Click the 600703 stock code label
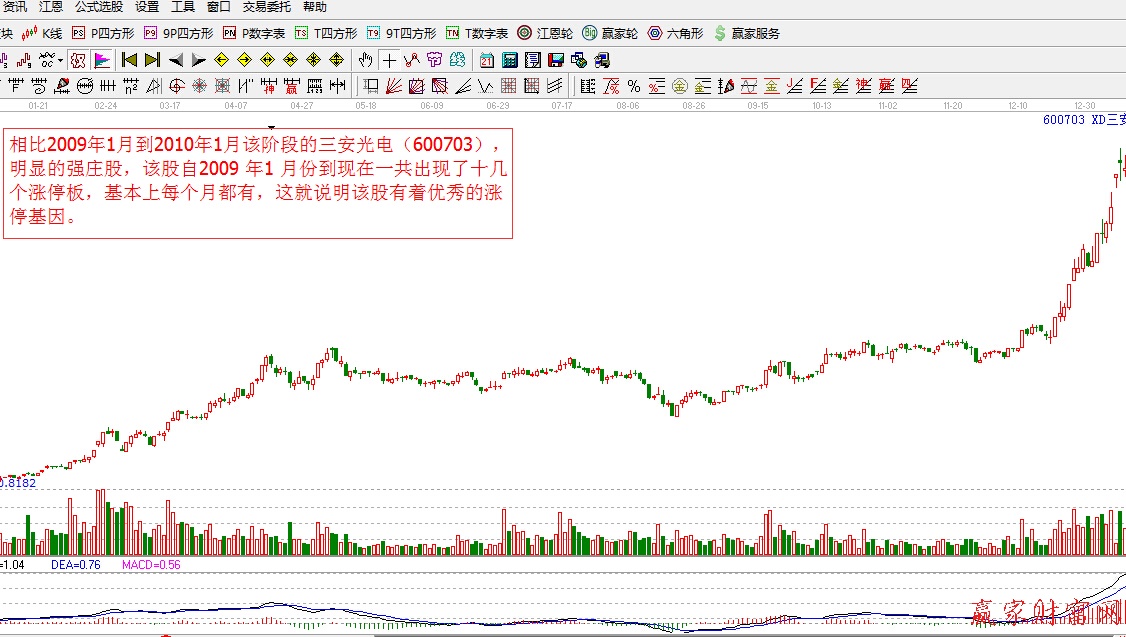This screenshot has width=1126, height=637. tap(1063, 120)
